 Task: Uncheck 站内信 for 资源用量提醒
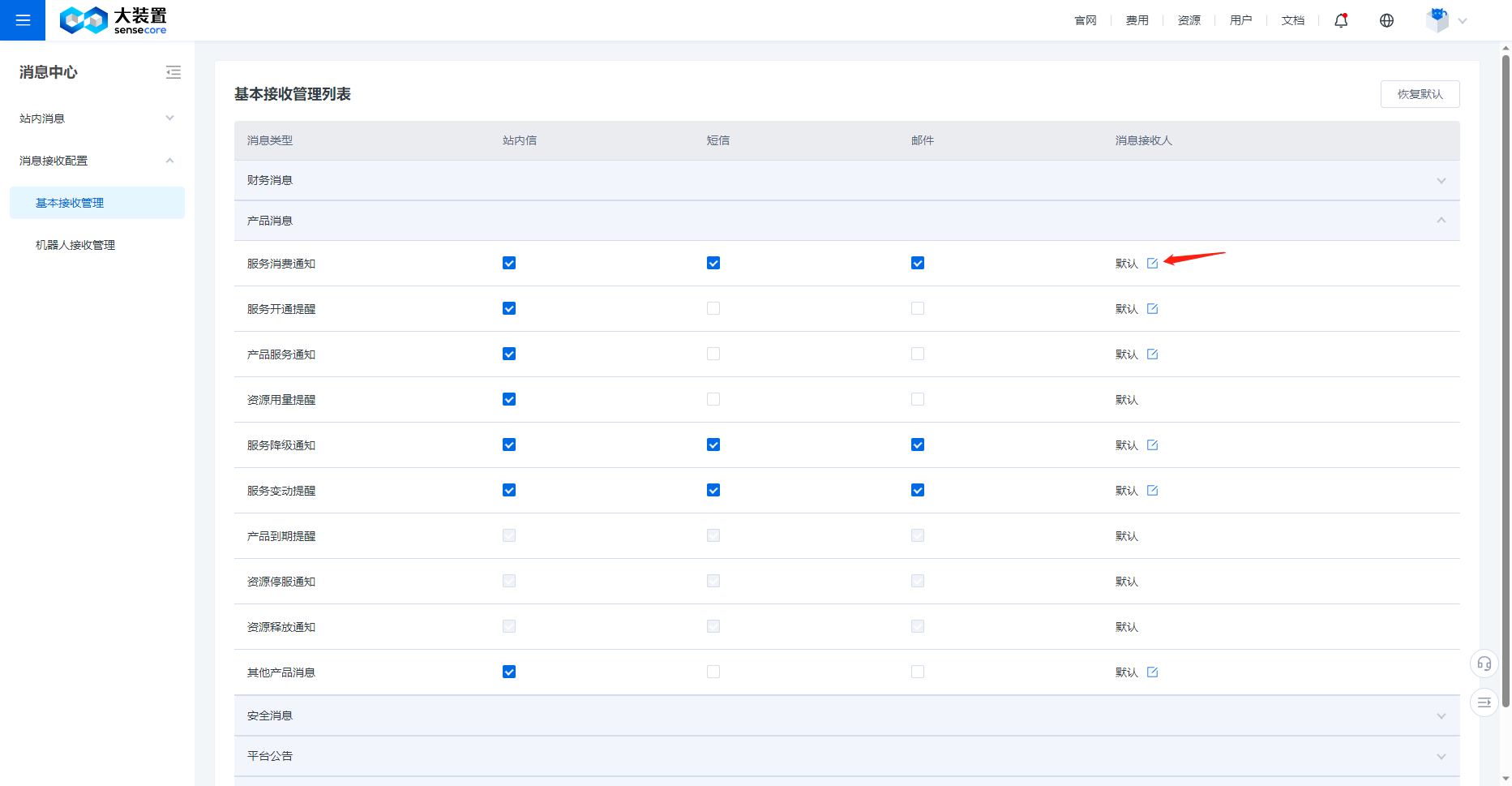(x=509, y=399)
